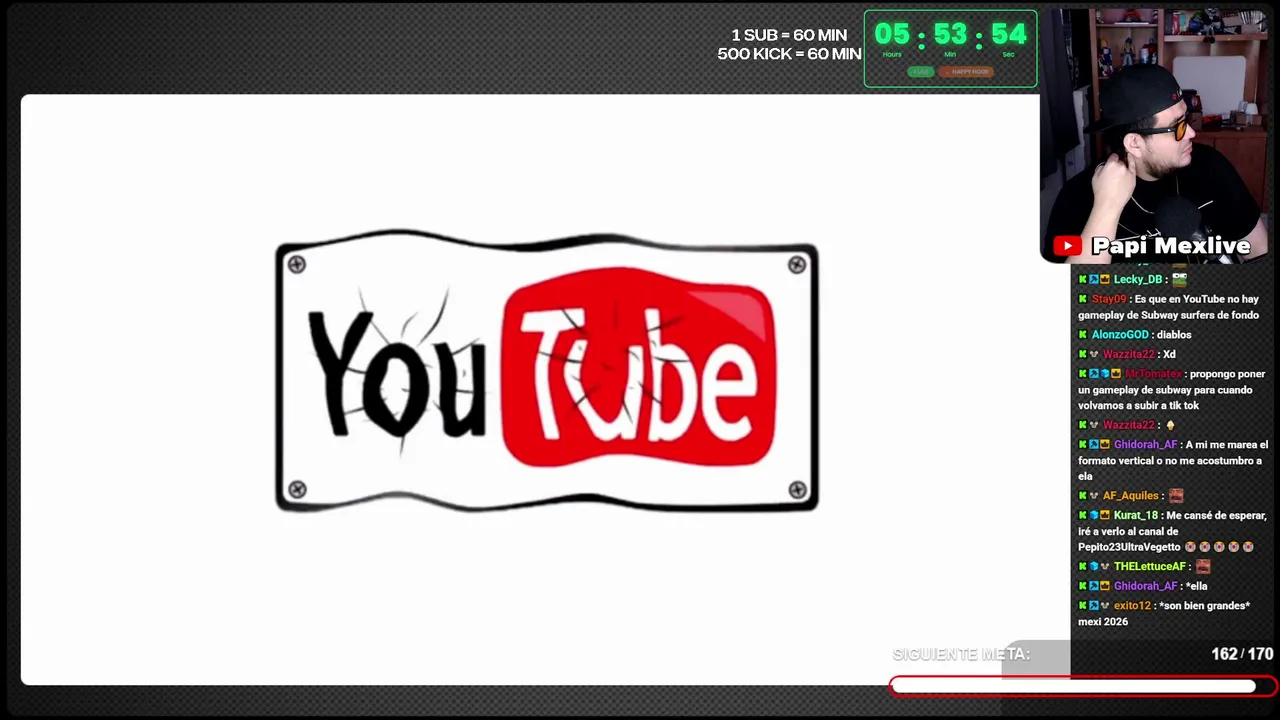Click the YouTube icon beside Papi Mexlive

pos(1067,246)
